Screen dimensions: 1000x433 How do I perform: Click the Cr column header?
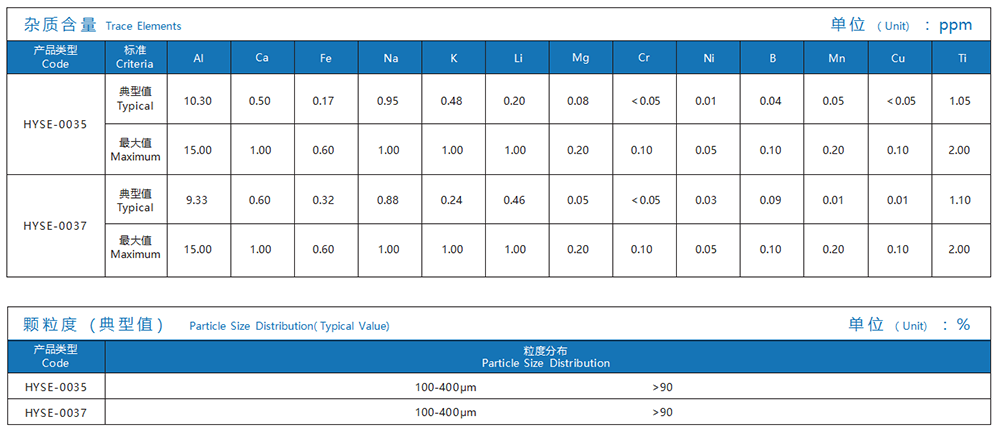644,58
